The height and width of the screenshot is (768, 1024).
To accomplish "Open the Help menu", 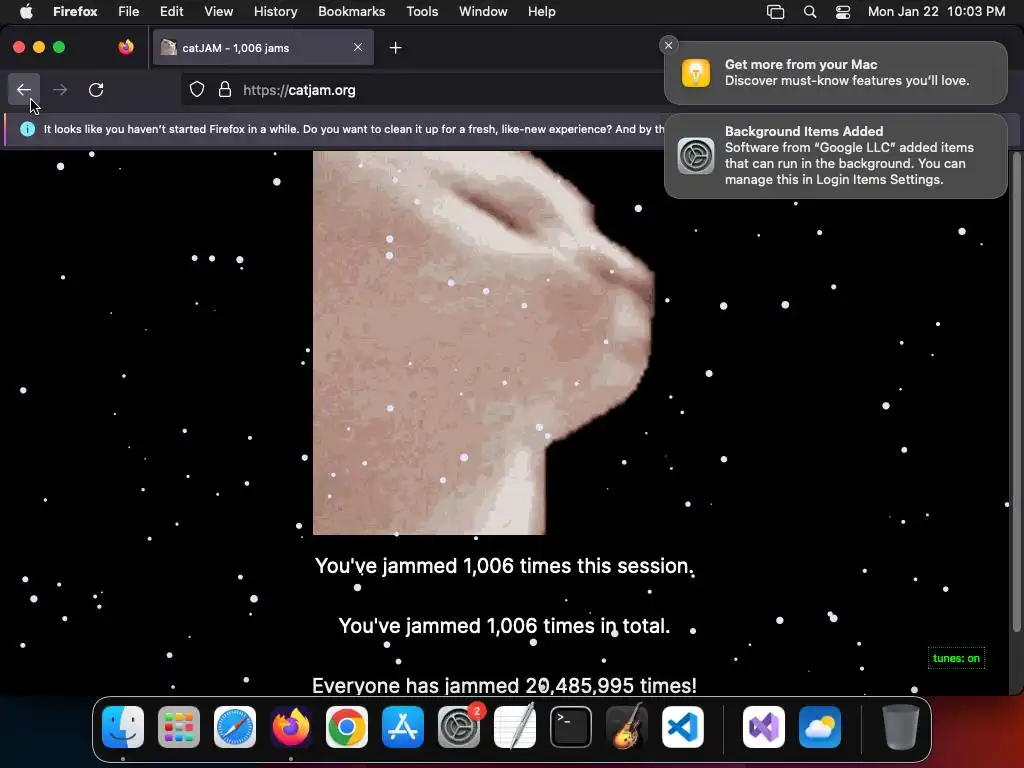I will 541,11.
